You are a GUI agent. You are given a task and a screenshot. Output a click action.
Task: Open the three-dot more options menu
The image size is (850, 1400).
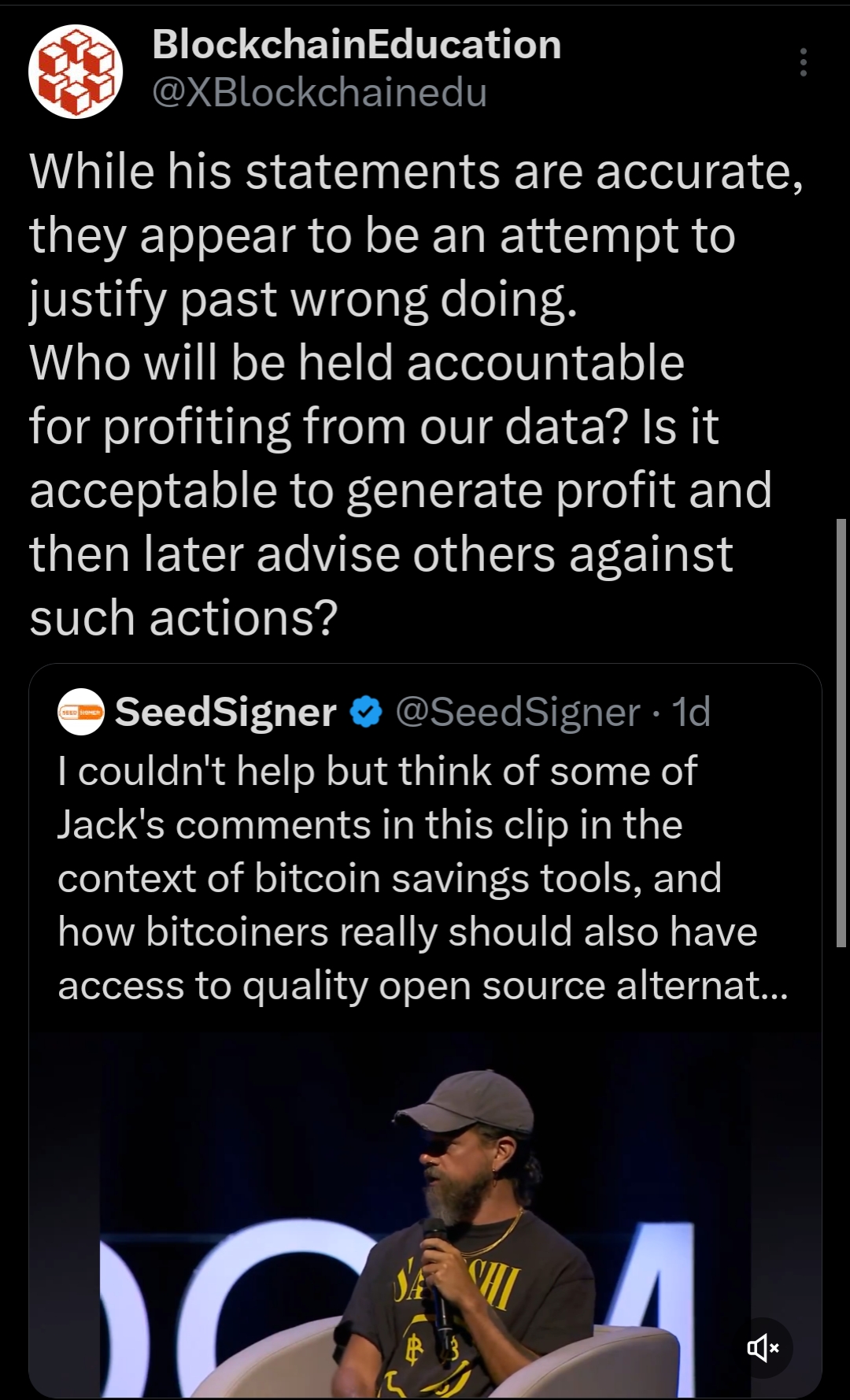(x=803, y=62)
